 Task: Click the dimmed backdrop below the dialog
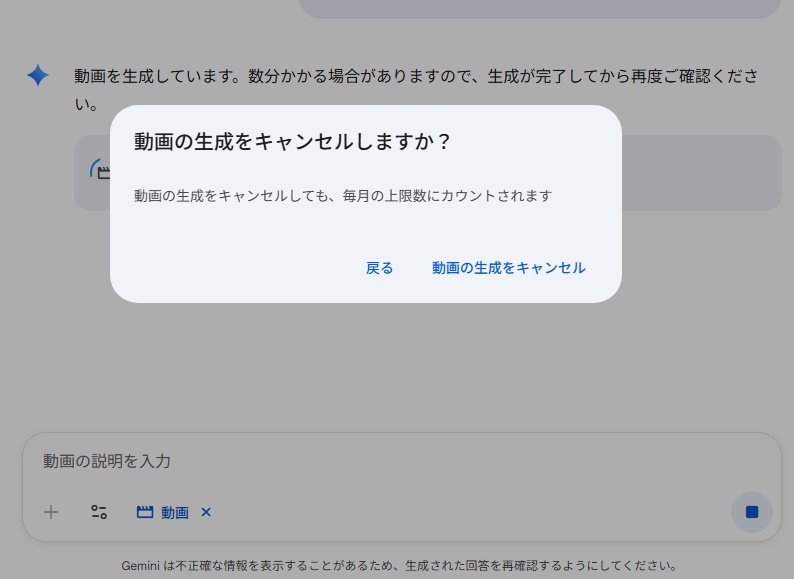[x=400, y=370]
